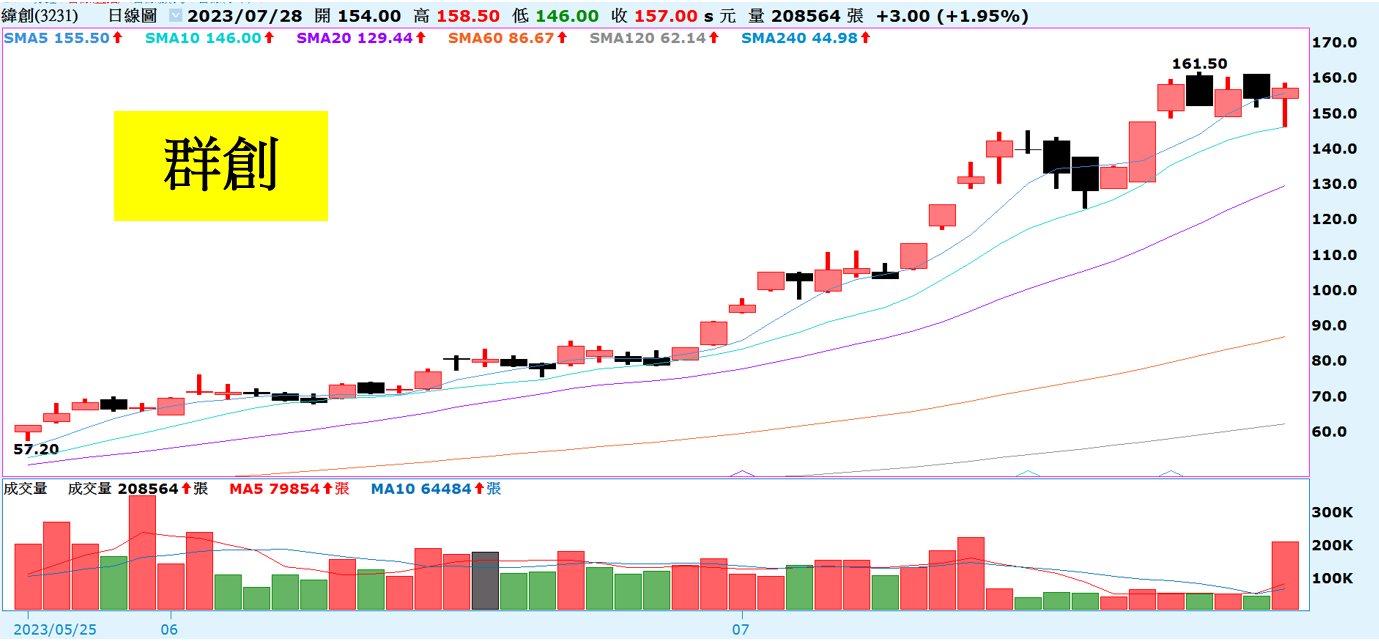
Task: Click the yellow 群創 annotation box
Action: click(220, 165)
